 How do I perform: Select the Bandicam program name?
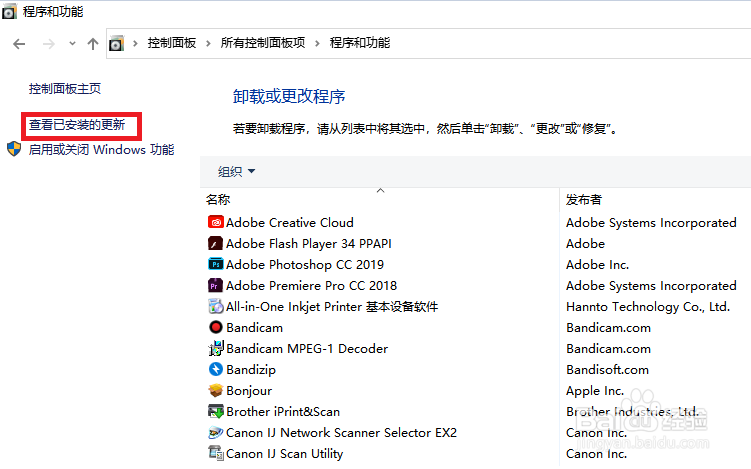(255, 328)
